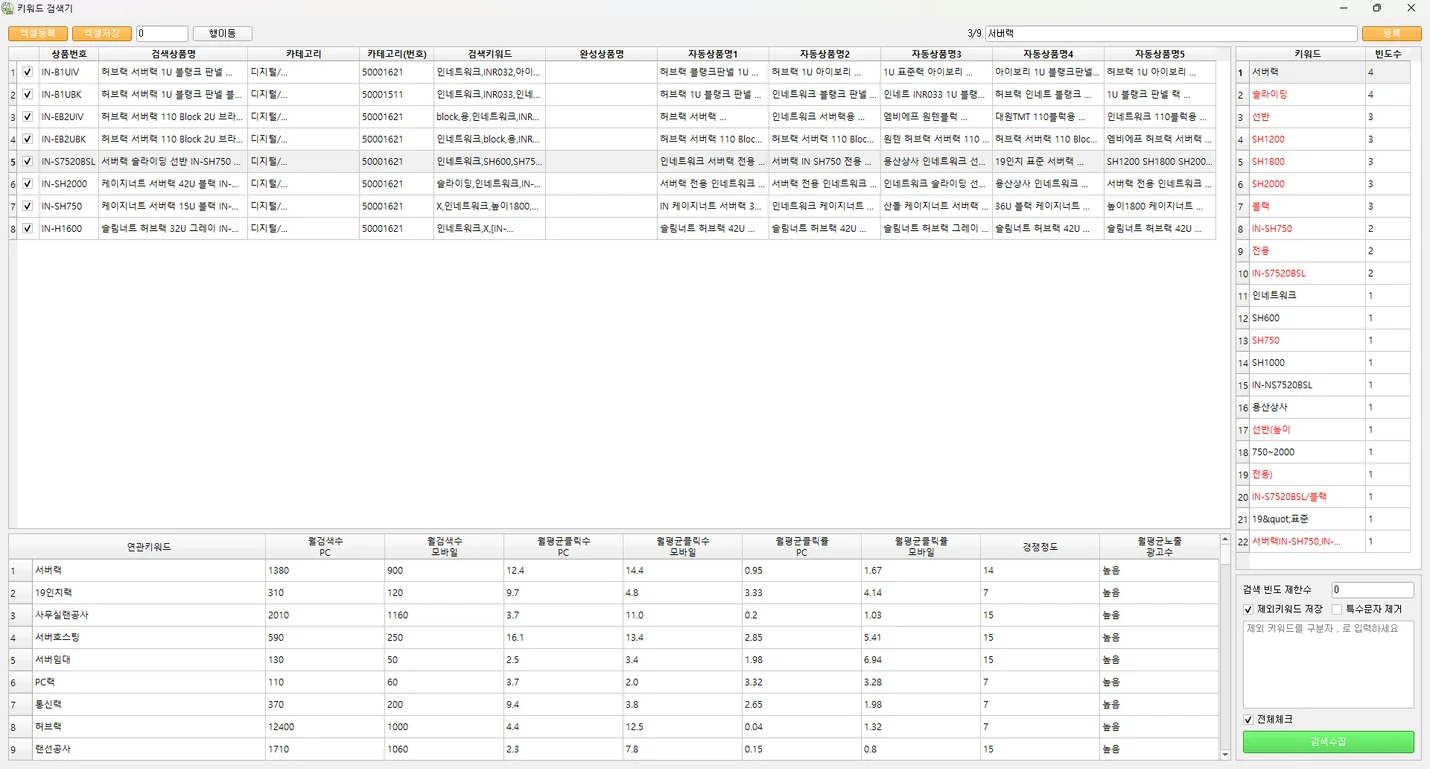This screenshot has width=1430, height=769.
Task: Select keyword 용산상사 in frequency list
Action: click(1307, 407)
